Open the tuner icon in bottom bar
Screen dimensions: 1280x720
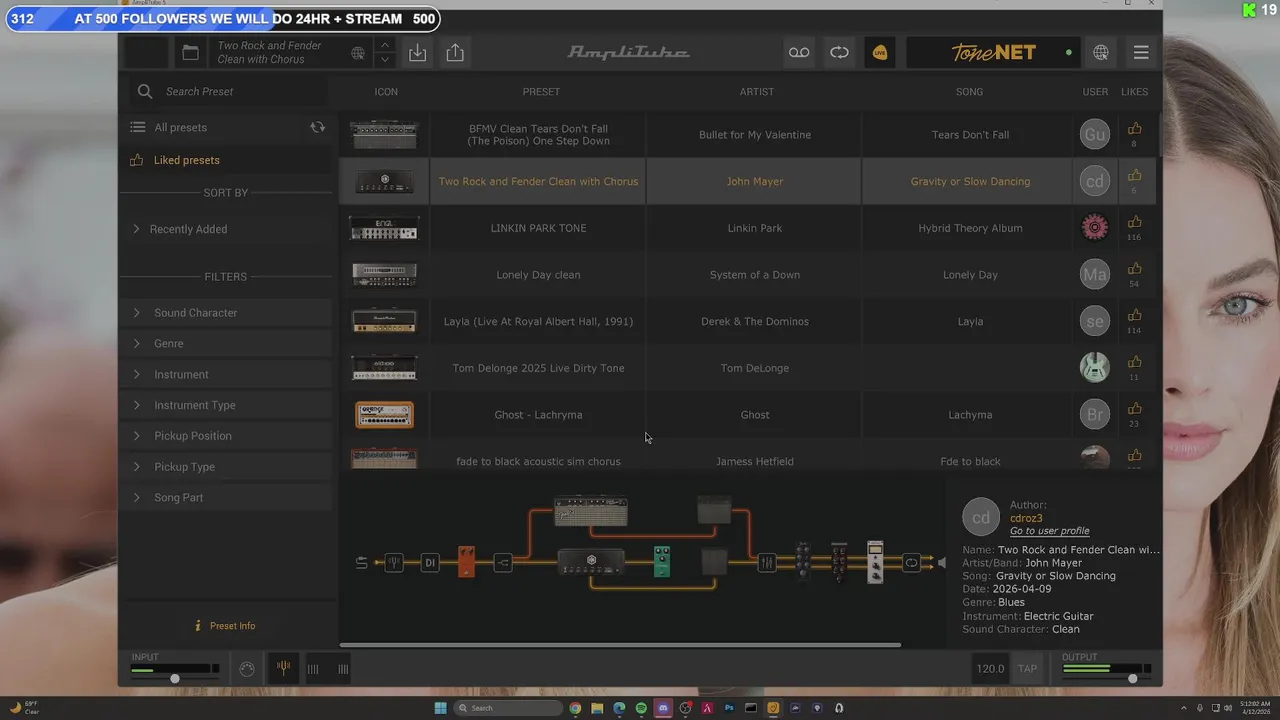point(283,668)
